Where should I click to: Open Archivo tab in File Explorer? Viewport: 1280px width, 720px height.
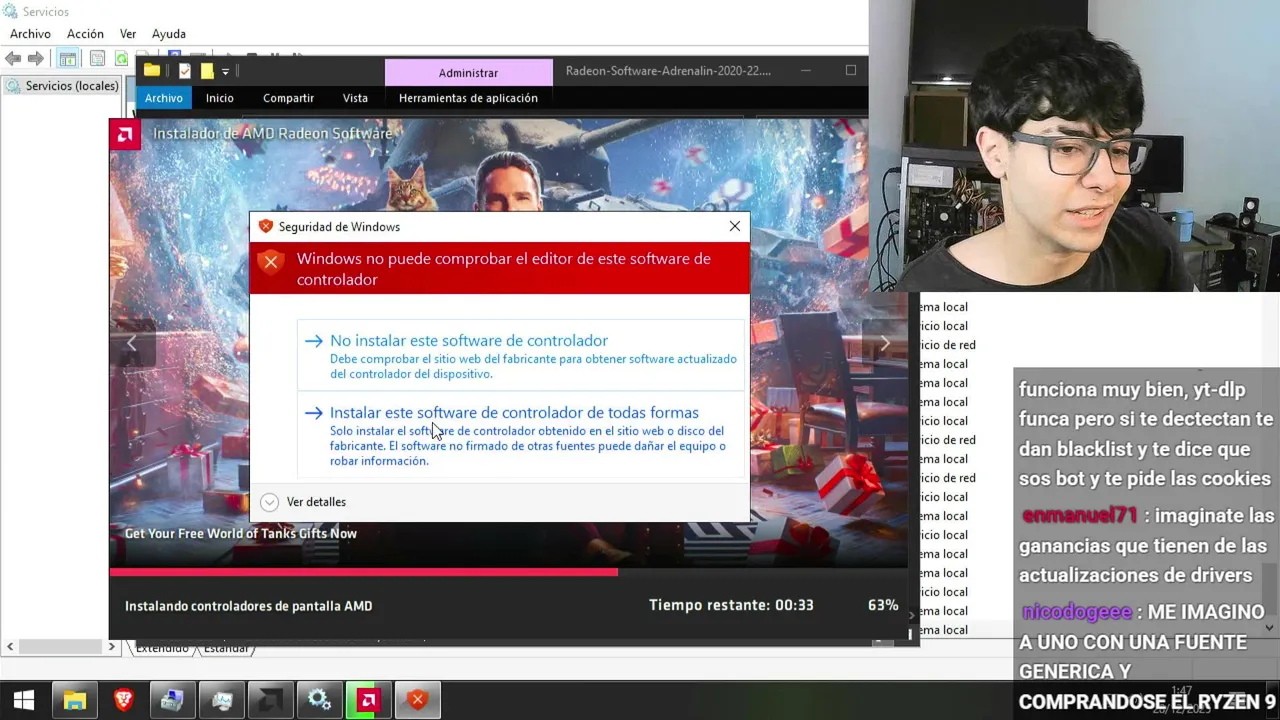[x=163, y=98]
